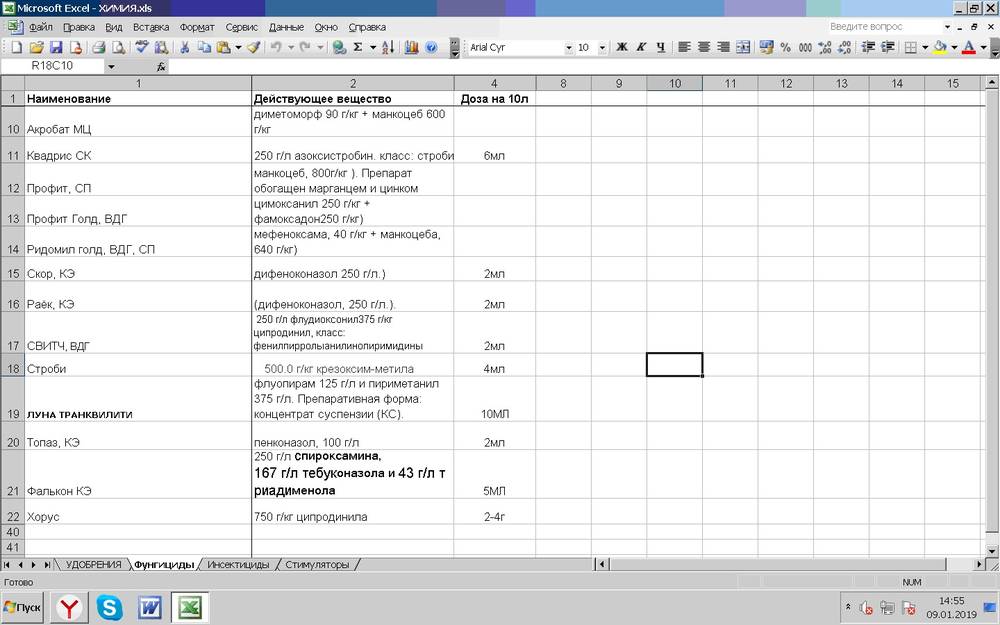Launch the Chart Wizard icon
This screenshot has width=1000, height=625.
click(411, 47)
